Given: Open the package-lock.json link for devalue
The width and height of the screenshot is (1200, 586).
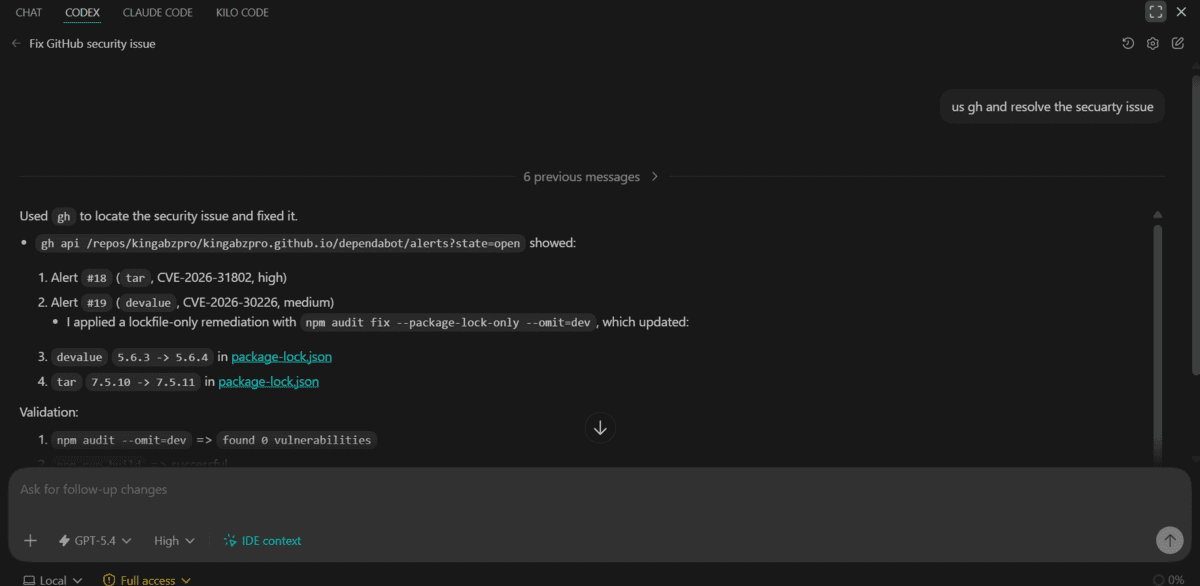Looking at the screenshot, I should tap(281, 356).
